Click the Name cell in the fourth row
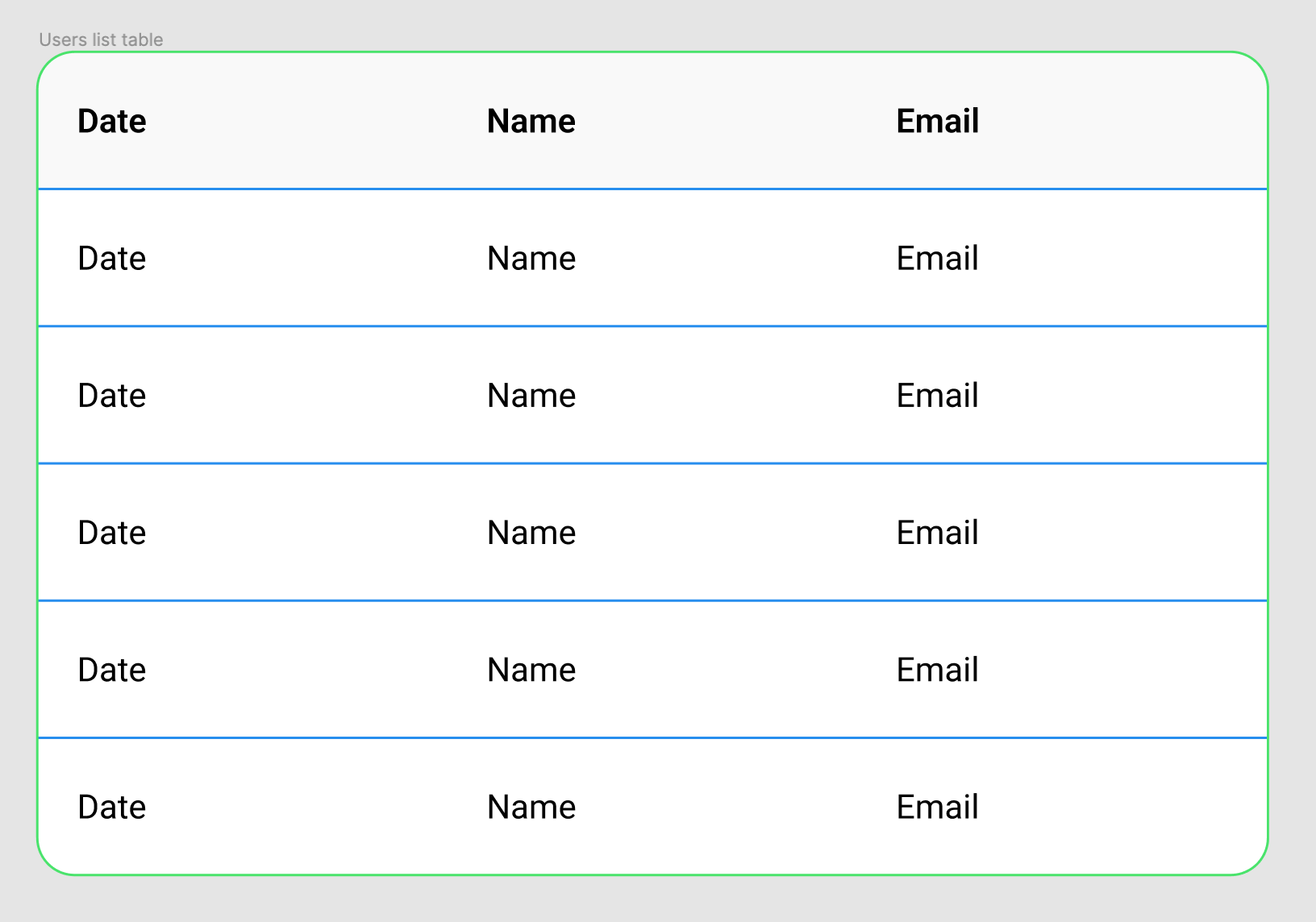The width and height of the screenshot is (1316, 922). click(531, 670)
